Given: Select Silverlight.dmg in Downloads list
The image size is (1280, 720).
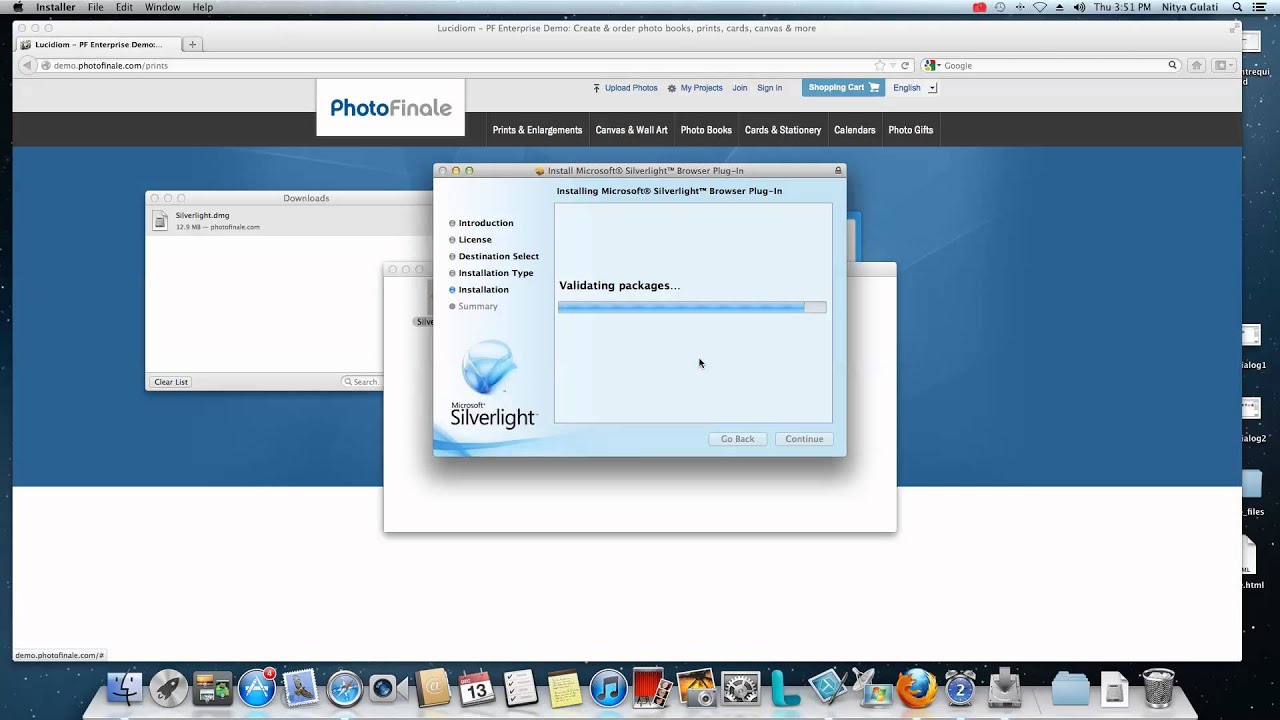Looking at the screenshot, I should pos(290,221).
